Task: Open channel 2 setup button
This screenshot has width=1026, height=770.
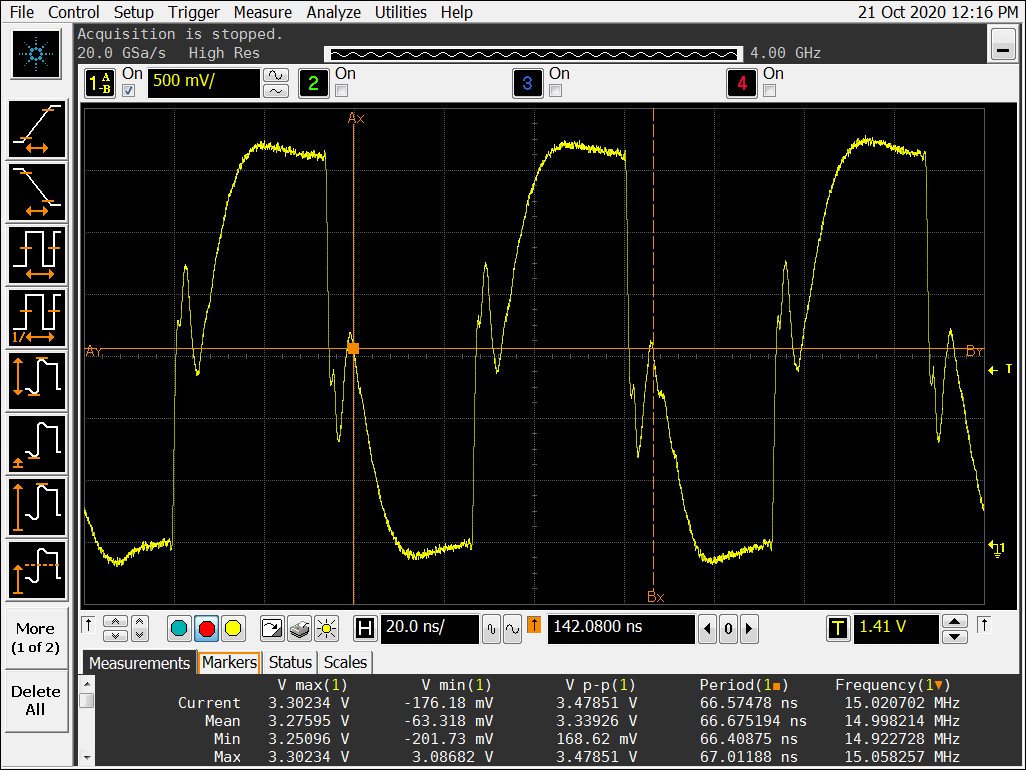Action: click(313, 83)
